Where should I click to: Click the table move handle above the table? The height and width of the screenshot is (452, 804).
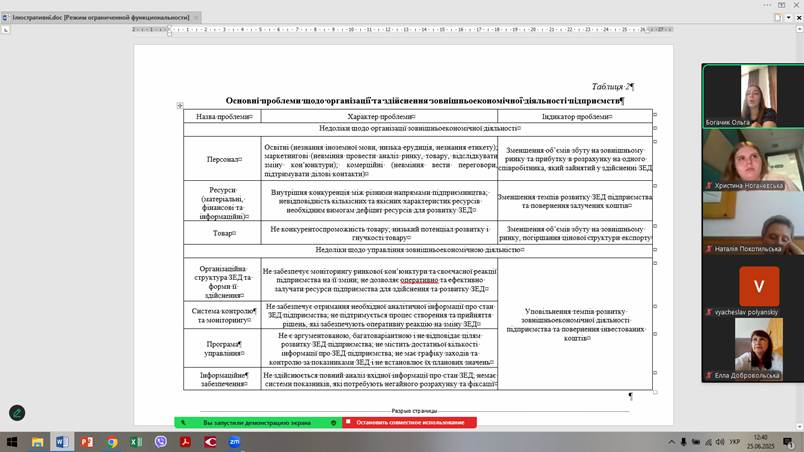(180, 105)
